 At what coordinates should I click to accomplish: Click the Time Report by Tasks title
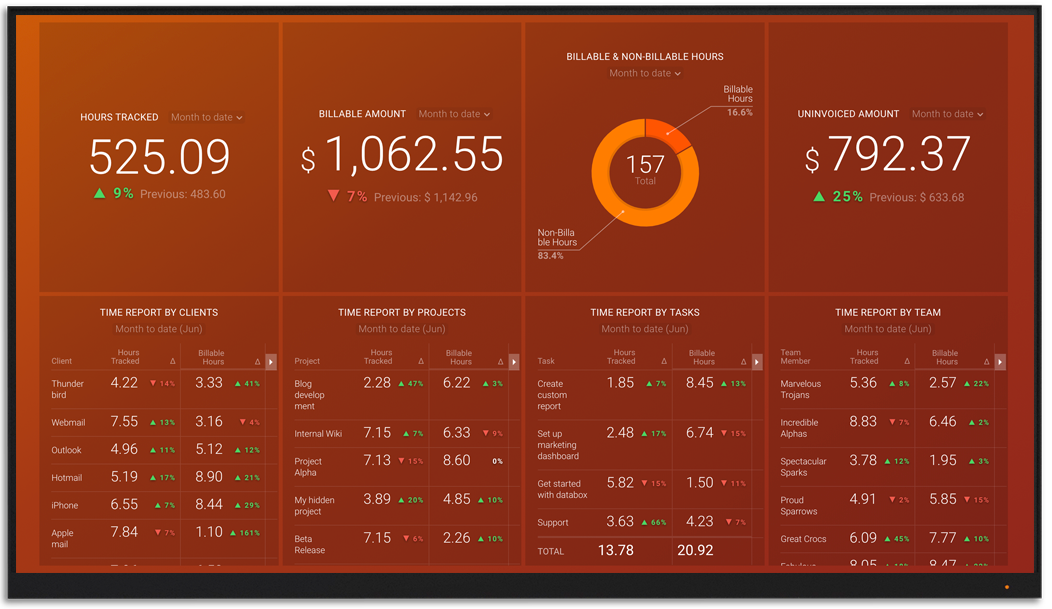645,312
